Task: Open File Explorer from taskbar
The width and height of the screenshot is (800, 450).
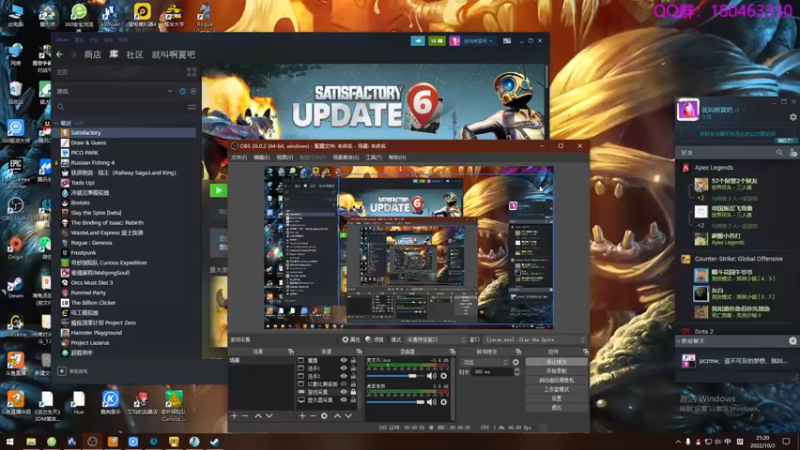Action: point(31,442)
